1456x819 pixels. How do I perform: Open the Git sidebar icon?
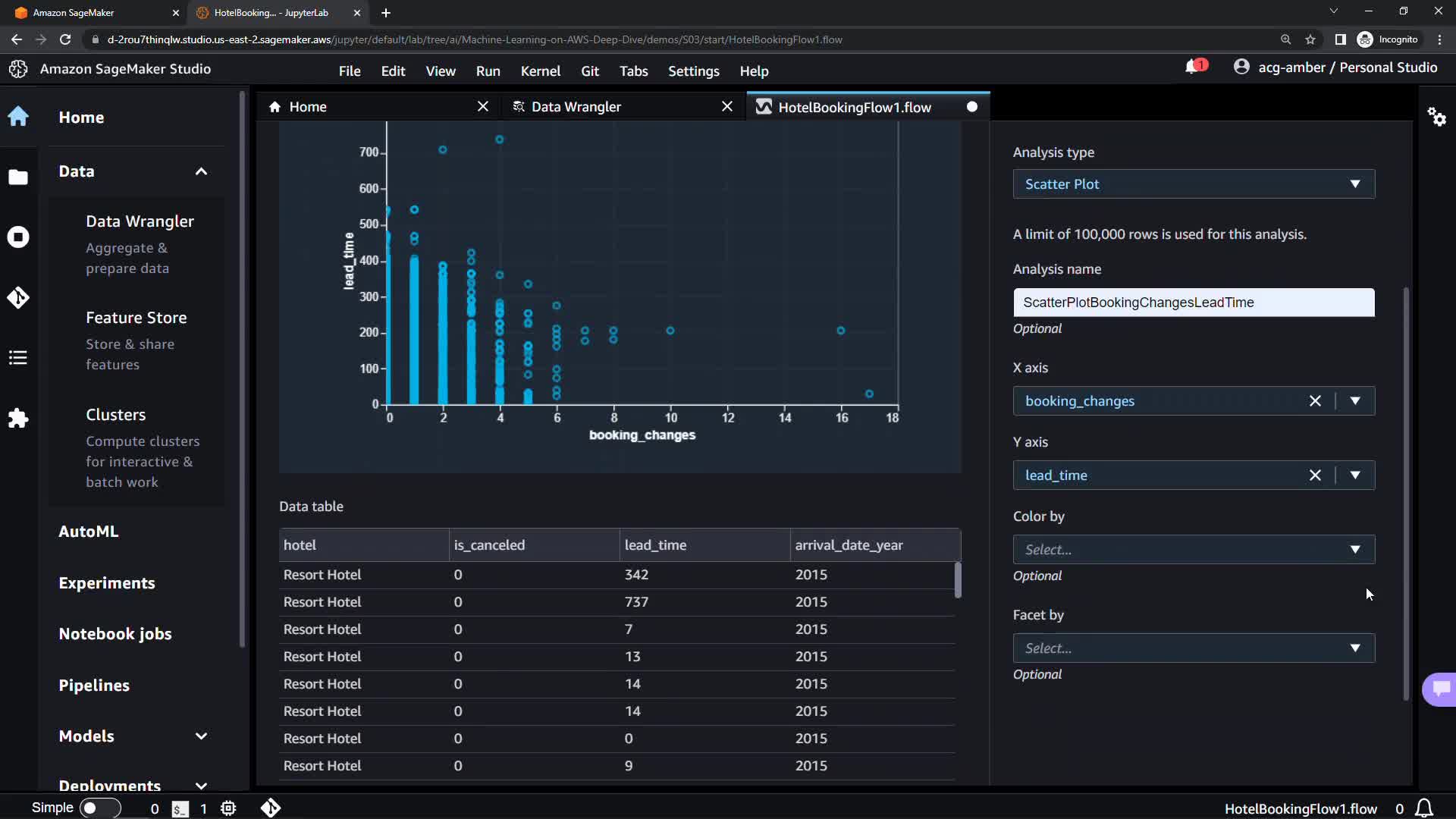18,297
